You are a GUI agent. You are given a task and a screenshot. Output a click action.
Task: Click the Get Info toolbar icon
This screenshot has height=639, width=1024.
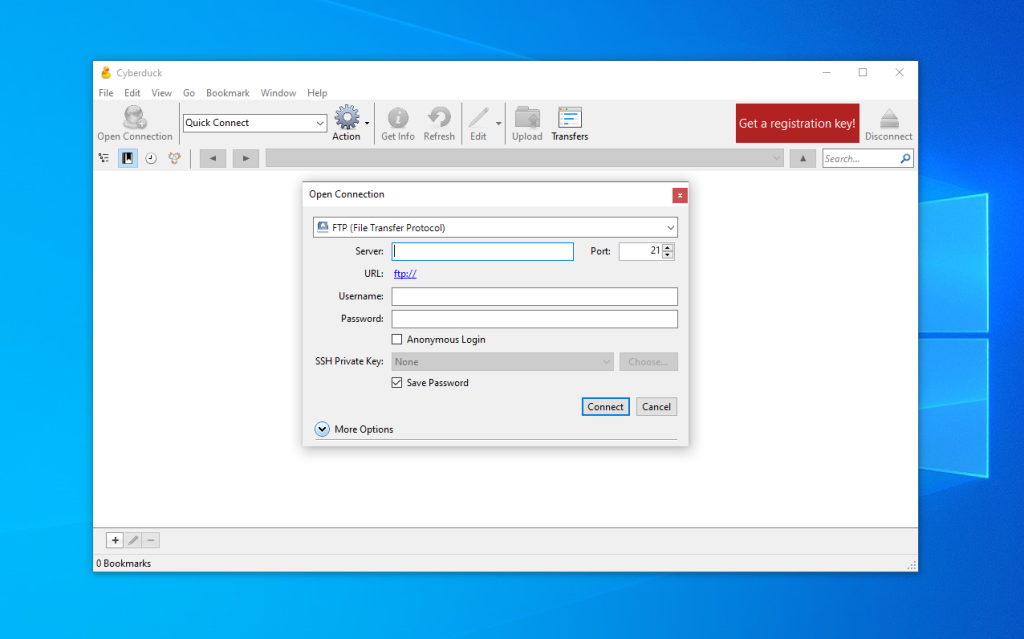[x=398, y=118]
